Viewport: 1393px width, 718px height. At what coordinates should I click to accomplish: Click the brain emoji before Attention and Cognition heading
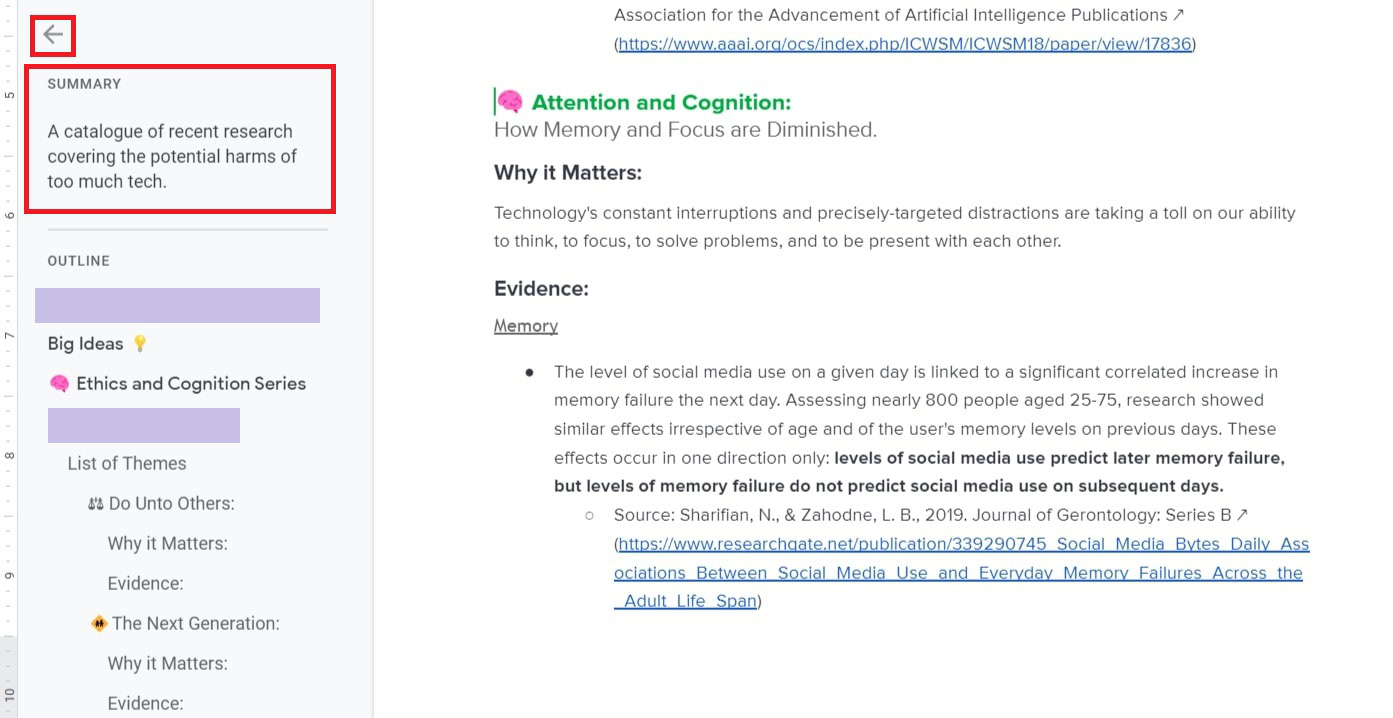(x=510, y=102)
